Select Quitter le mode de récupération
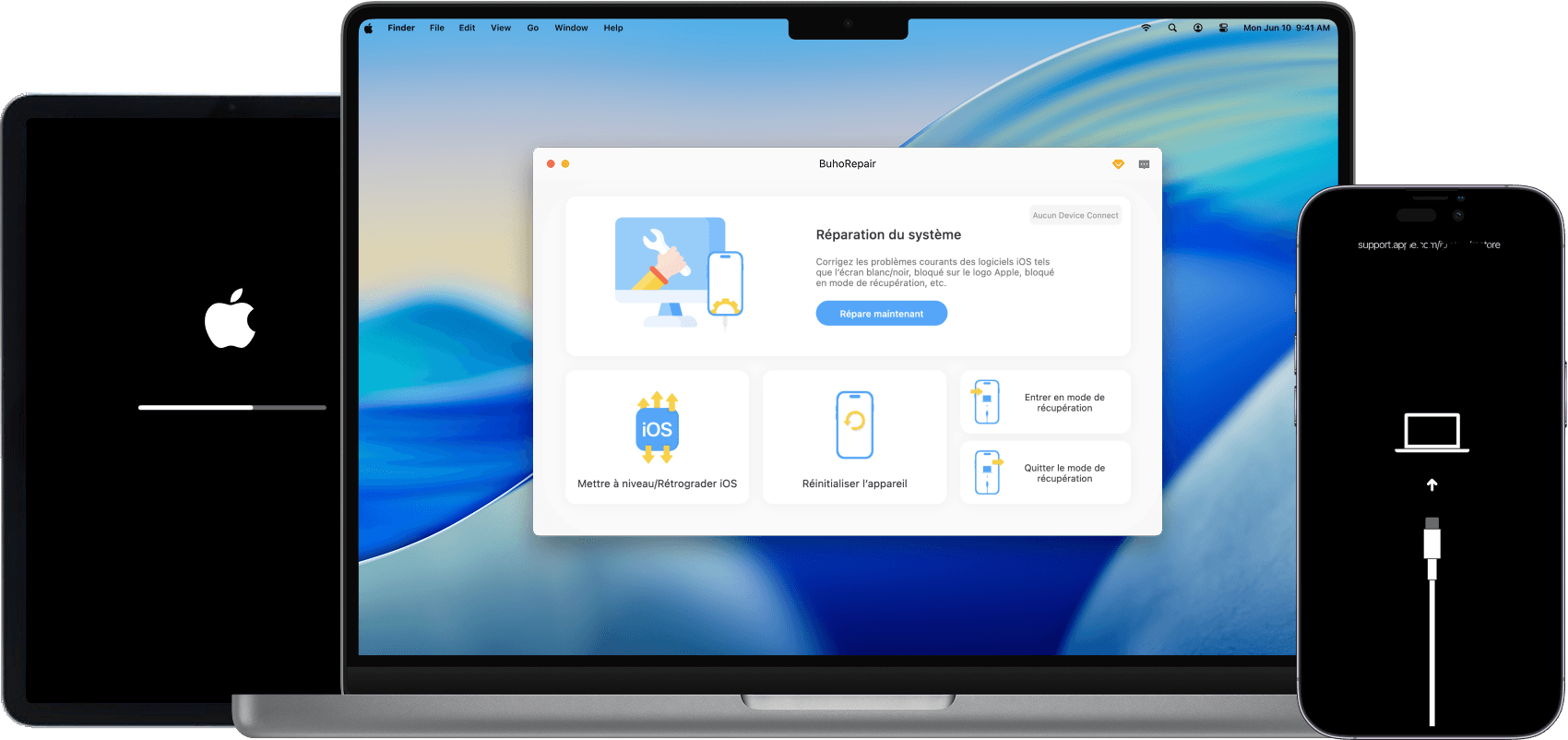This screenshot has height=740, width=1568. (x=1064, y=473)
